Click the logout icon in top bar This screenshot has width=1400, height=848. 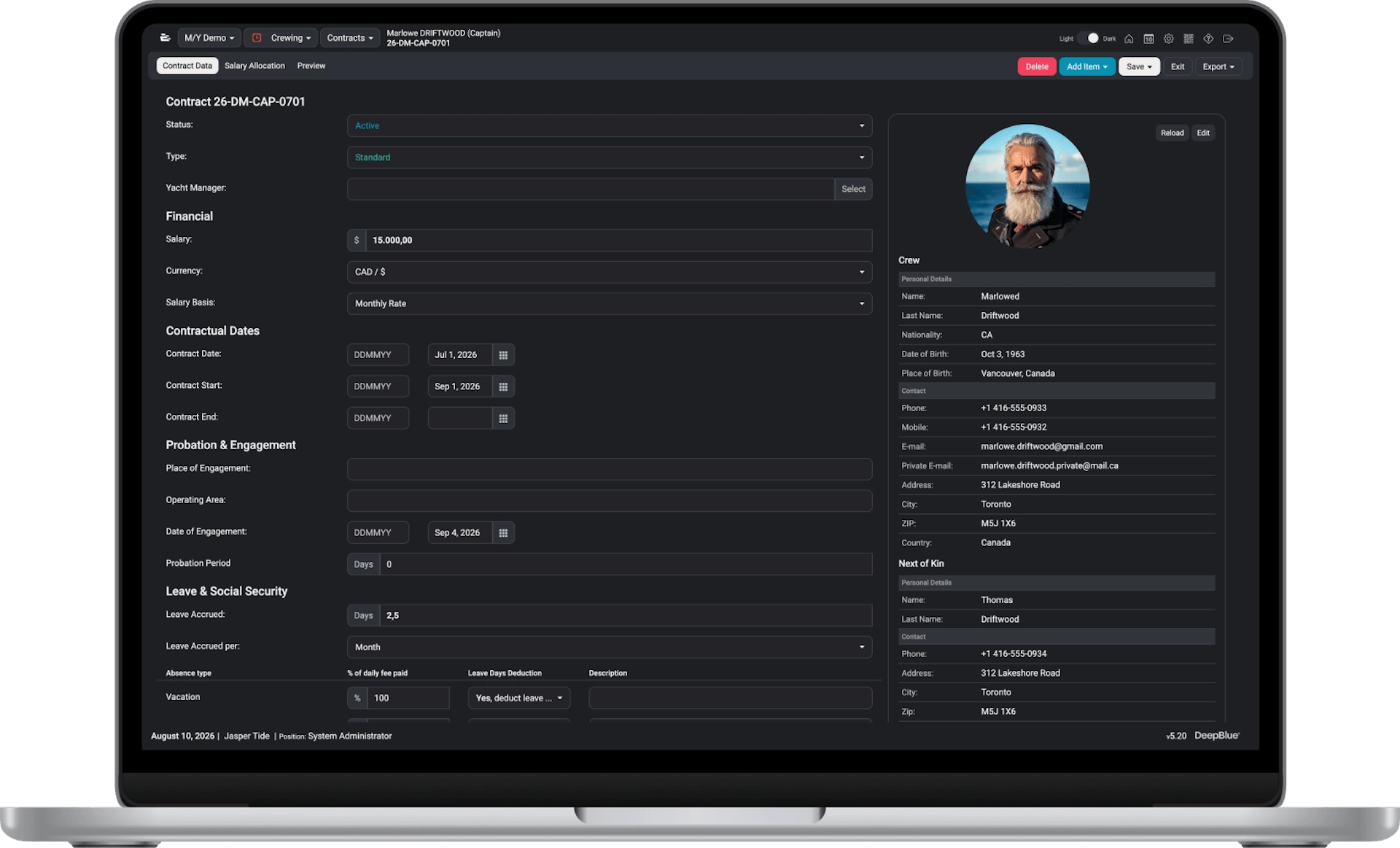point(1228,39)
